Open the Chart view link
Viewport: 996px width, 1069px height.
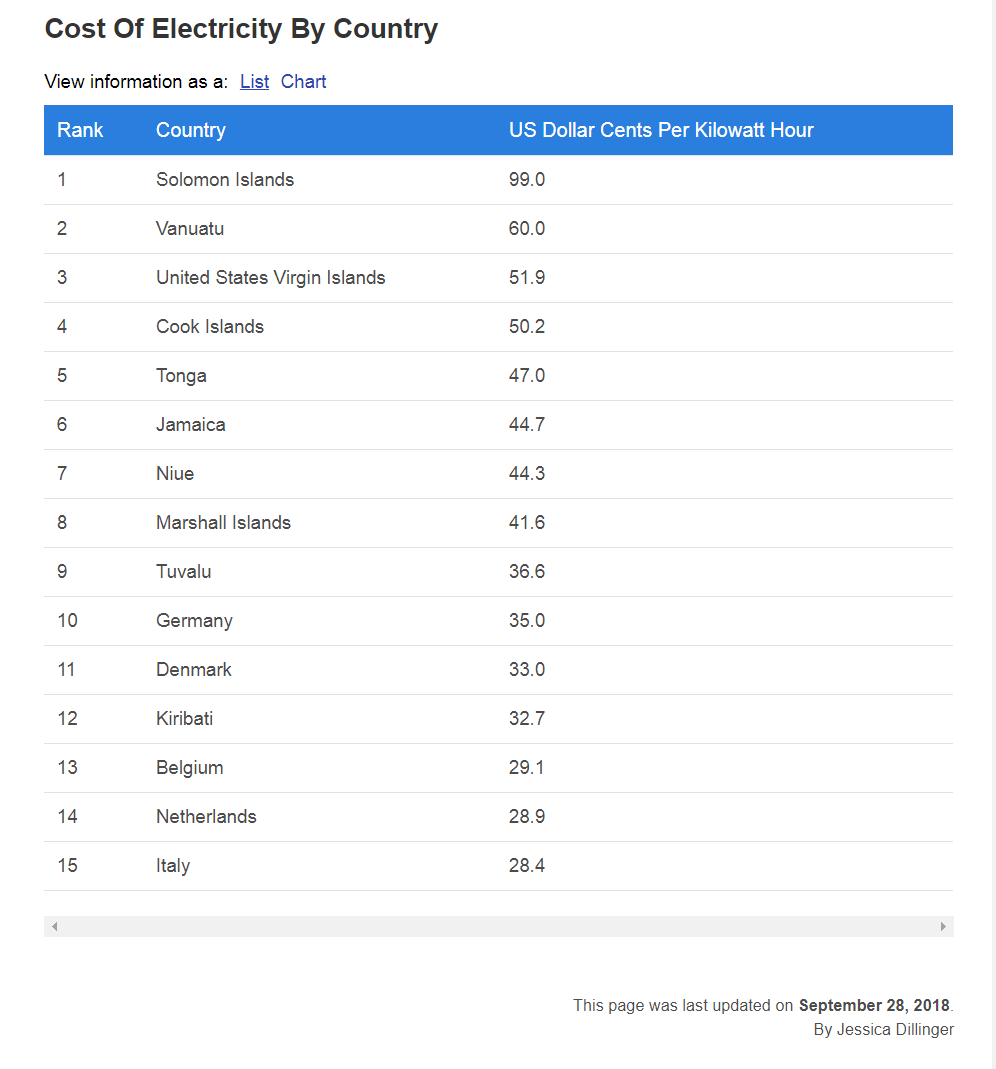click(303, 82)
